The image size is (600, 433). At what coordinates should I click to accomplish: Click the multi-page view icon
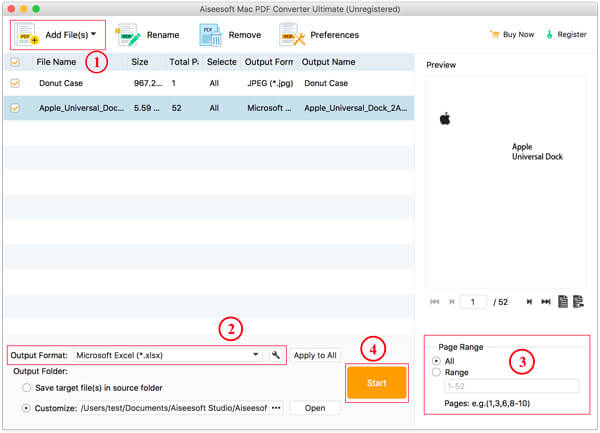578,301
